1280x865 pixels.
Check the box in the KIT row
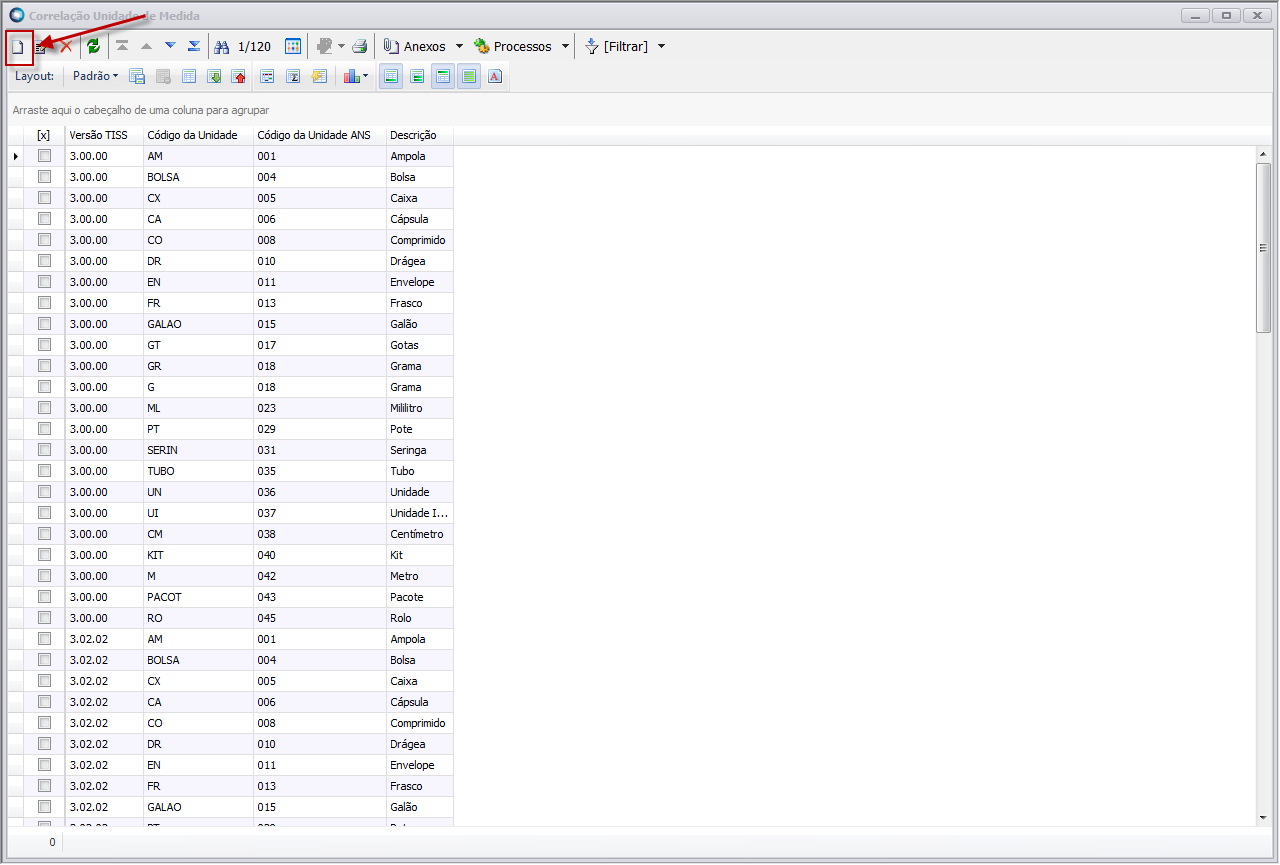coord(44,555)
